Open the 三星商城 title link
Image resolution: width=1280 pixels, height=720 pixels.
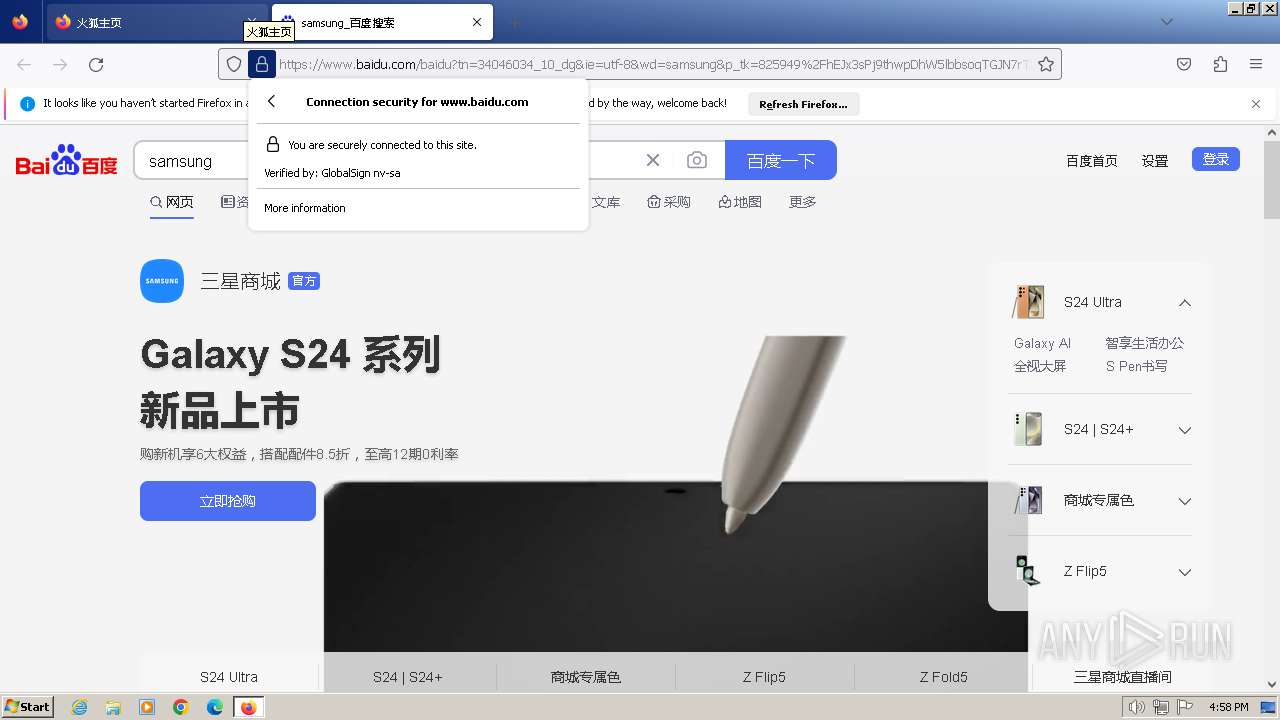(x=241, y=281)
